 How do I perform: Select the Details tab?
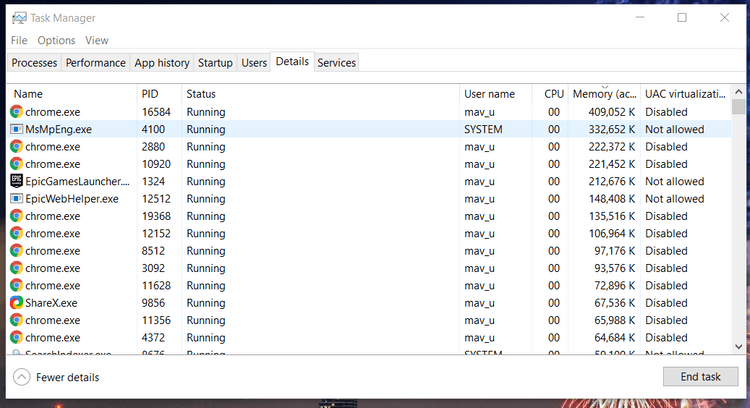pos(292,62)
